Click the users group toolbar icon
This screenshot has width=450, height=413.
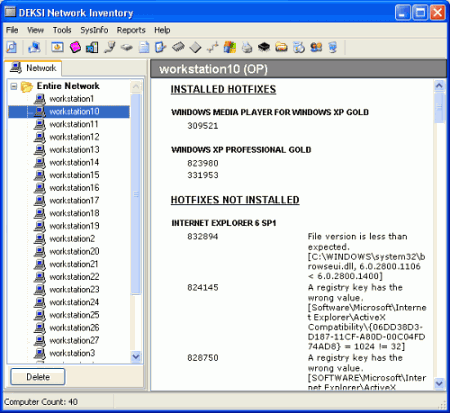click(x=316, y=47)
